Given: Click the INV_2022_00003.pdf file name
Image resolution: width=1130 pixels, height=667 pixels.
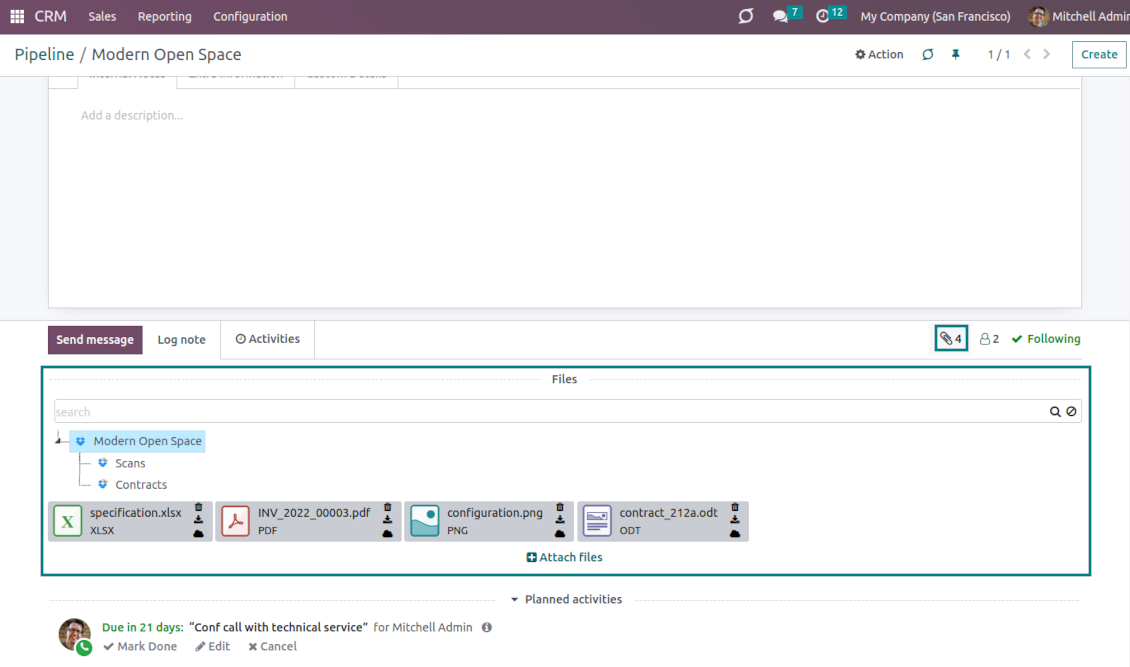Looking at the screenshot, I should click(x=314, y=513).
